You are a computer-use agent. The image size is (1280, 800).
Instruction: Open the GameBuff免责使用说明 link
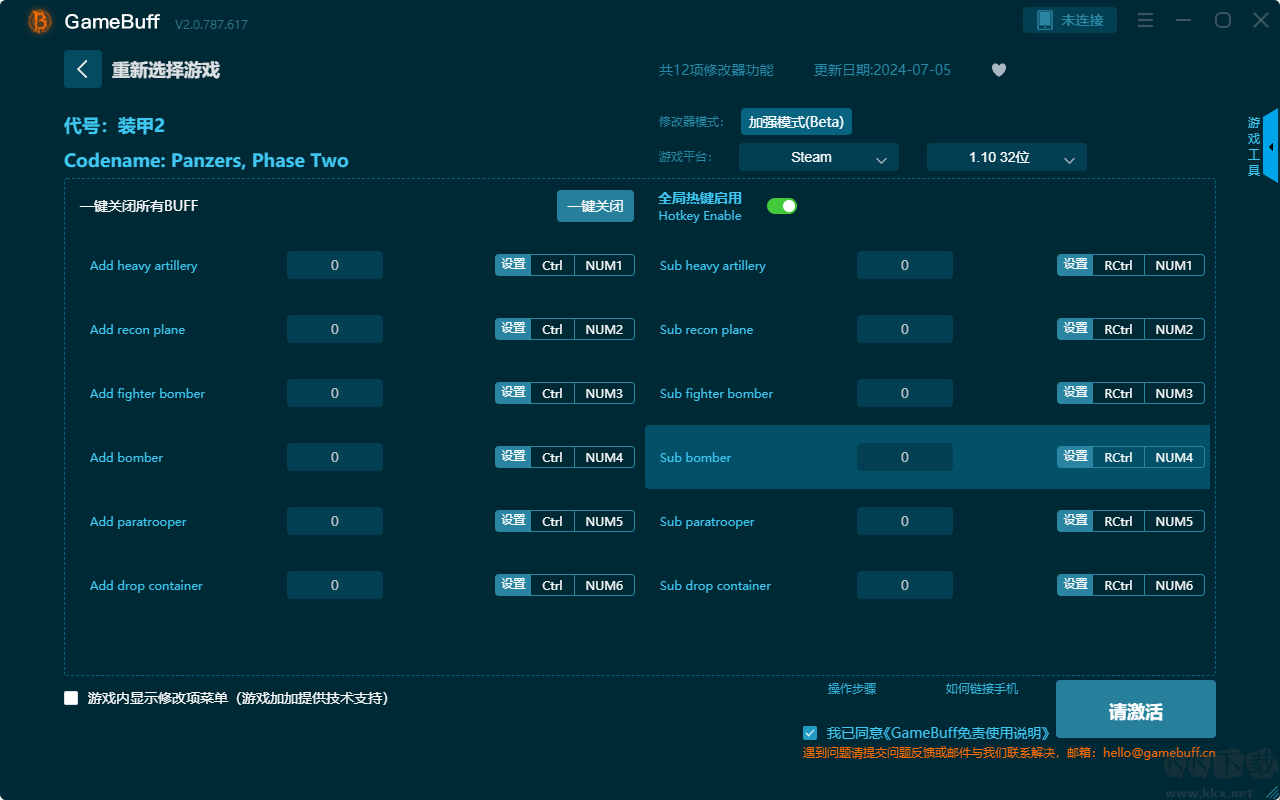966,733
